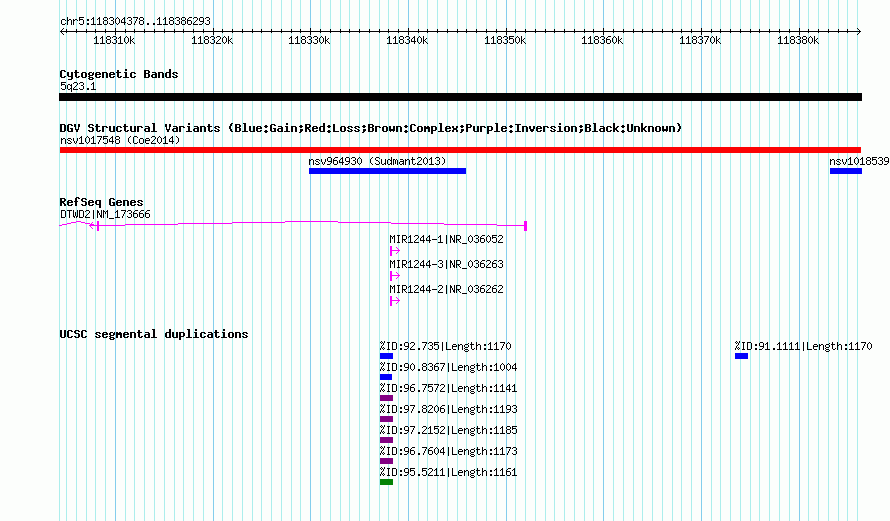Image resolution: width=890 pixels, height=521 pixels.
Task: Select the blue nsv964930 gain variant bar
Action: click(x=388, y=171)
